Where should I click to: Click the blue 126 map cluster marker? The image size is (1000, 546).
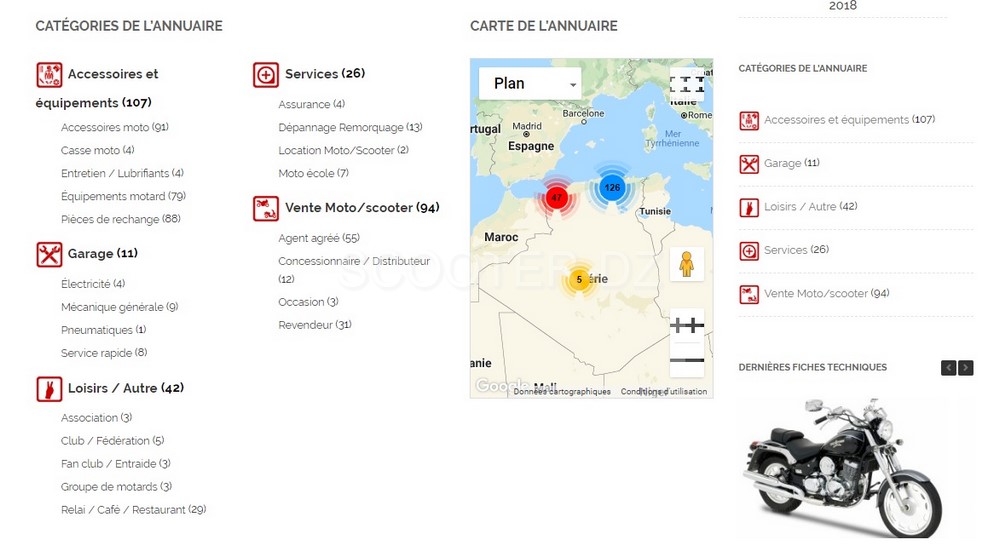[612, 187]
